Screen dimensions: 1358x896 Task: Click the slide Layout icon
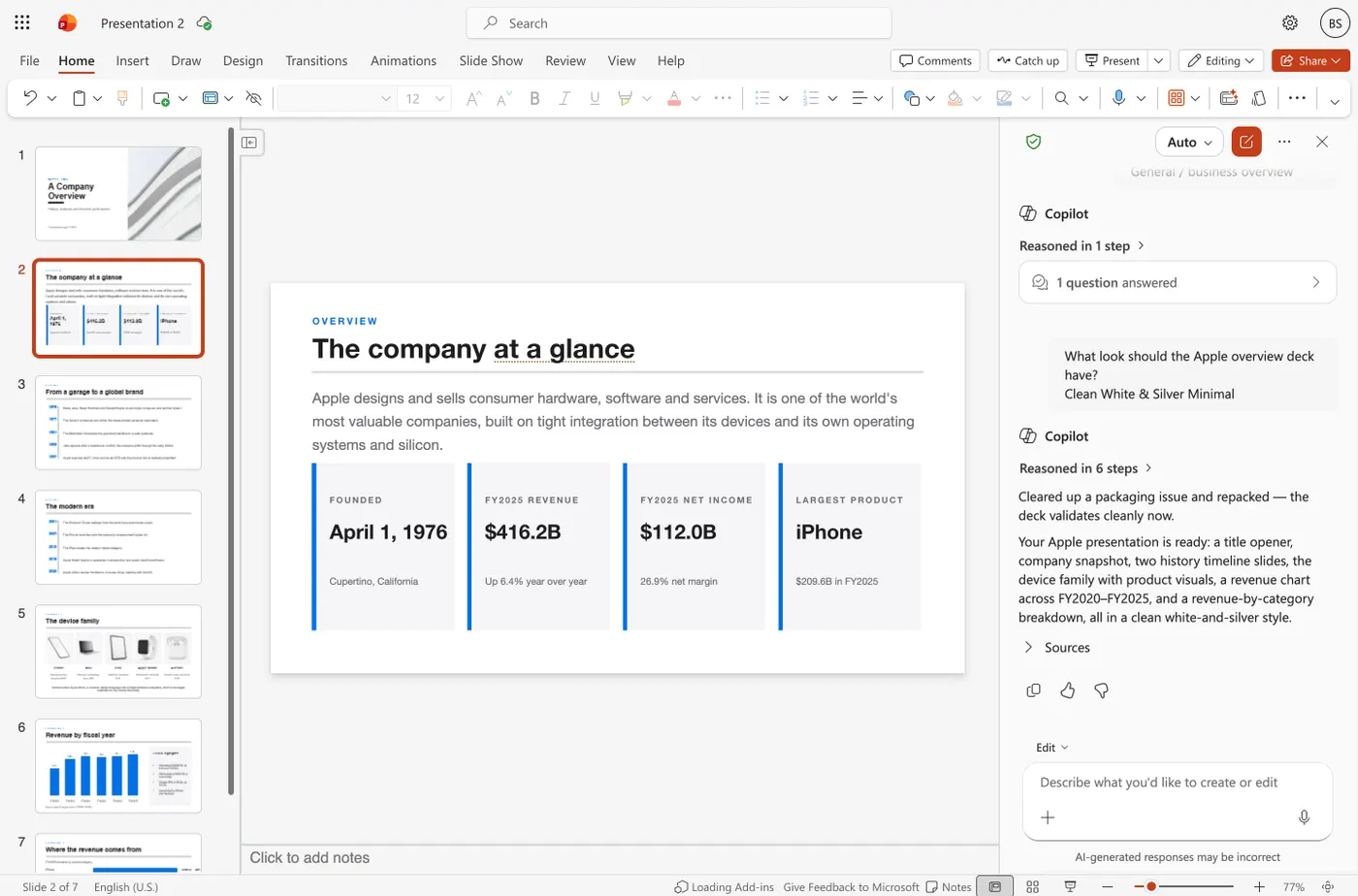coord(210,98)
